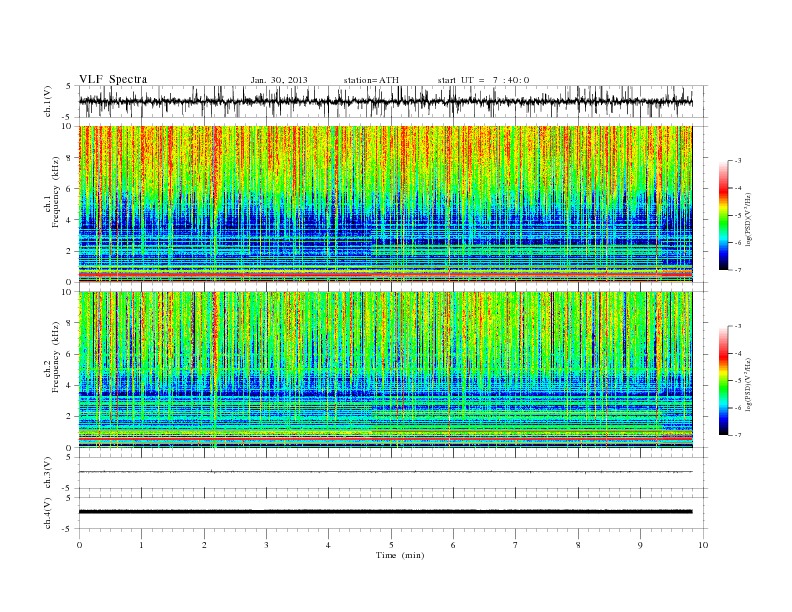Click time axis tick label "9"

pyautogui.click(x=640, y=545)
